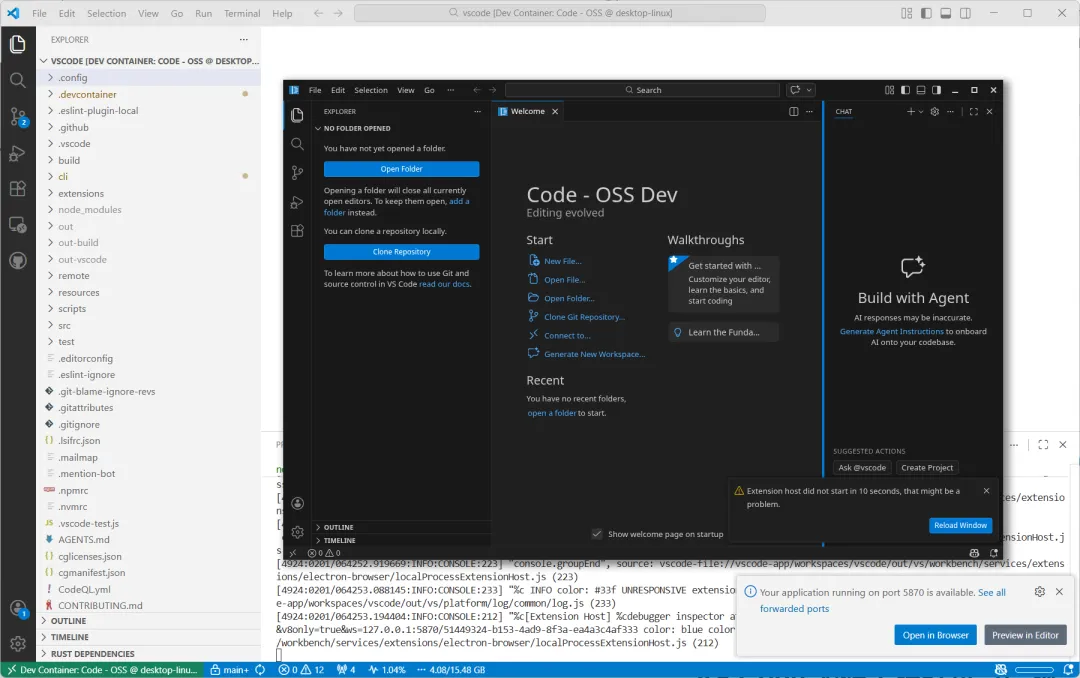Open Run and Debug in Code - OSS Dev window
The image size is (1080, 678).
pyautogui.click(x=298, y=202)
